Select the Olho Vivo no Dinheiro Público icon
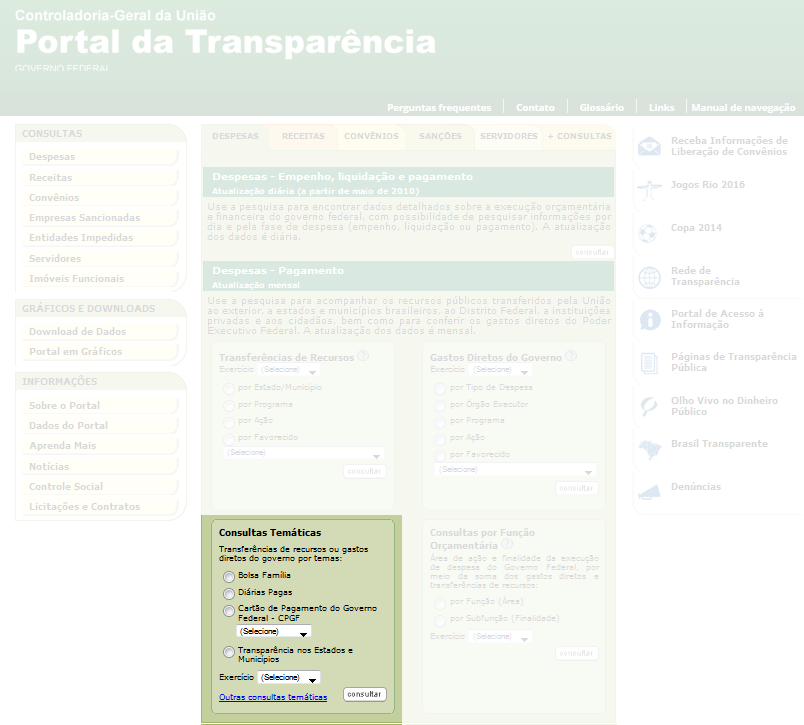 click(x=648, y=406)
